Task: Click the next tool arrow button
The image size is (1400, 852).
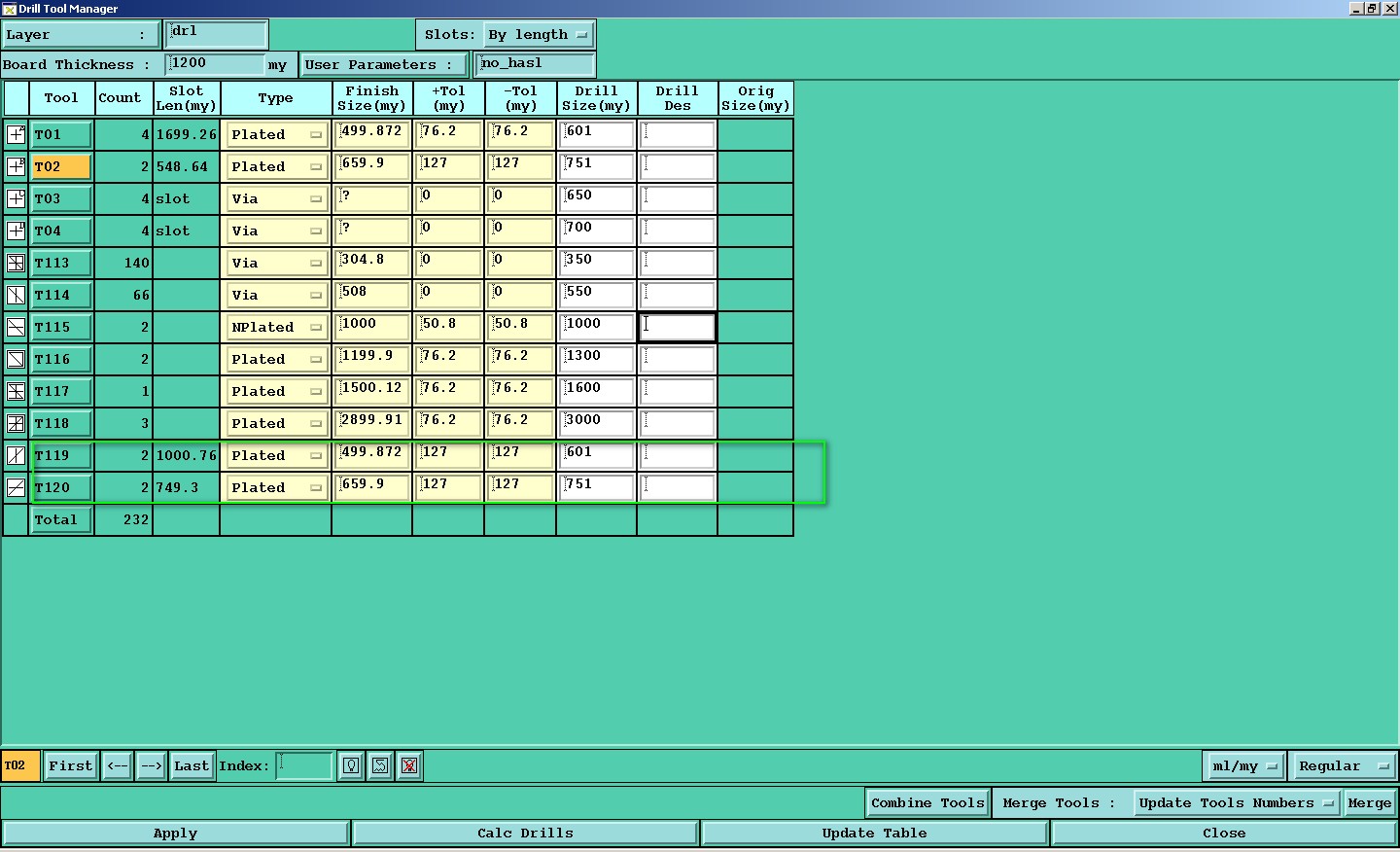Action: coord(151,765)
